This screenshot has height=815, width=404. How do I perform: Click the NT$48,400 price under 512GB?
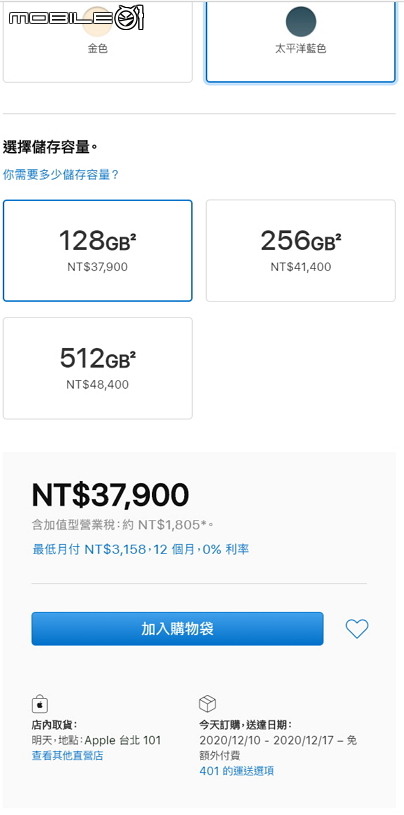coord(98,385)
